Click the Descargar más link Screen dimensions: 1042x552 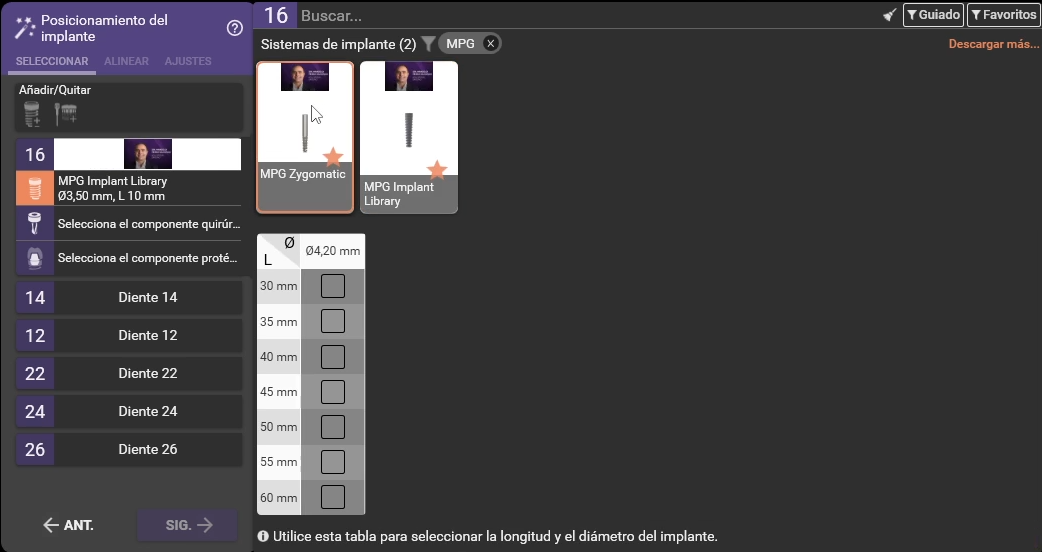[x=993, y=44]
